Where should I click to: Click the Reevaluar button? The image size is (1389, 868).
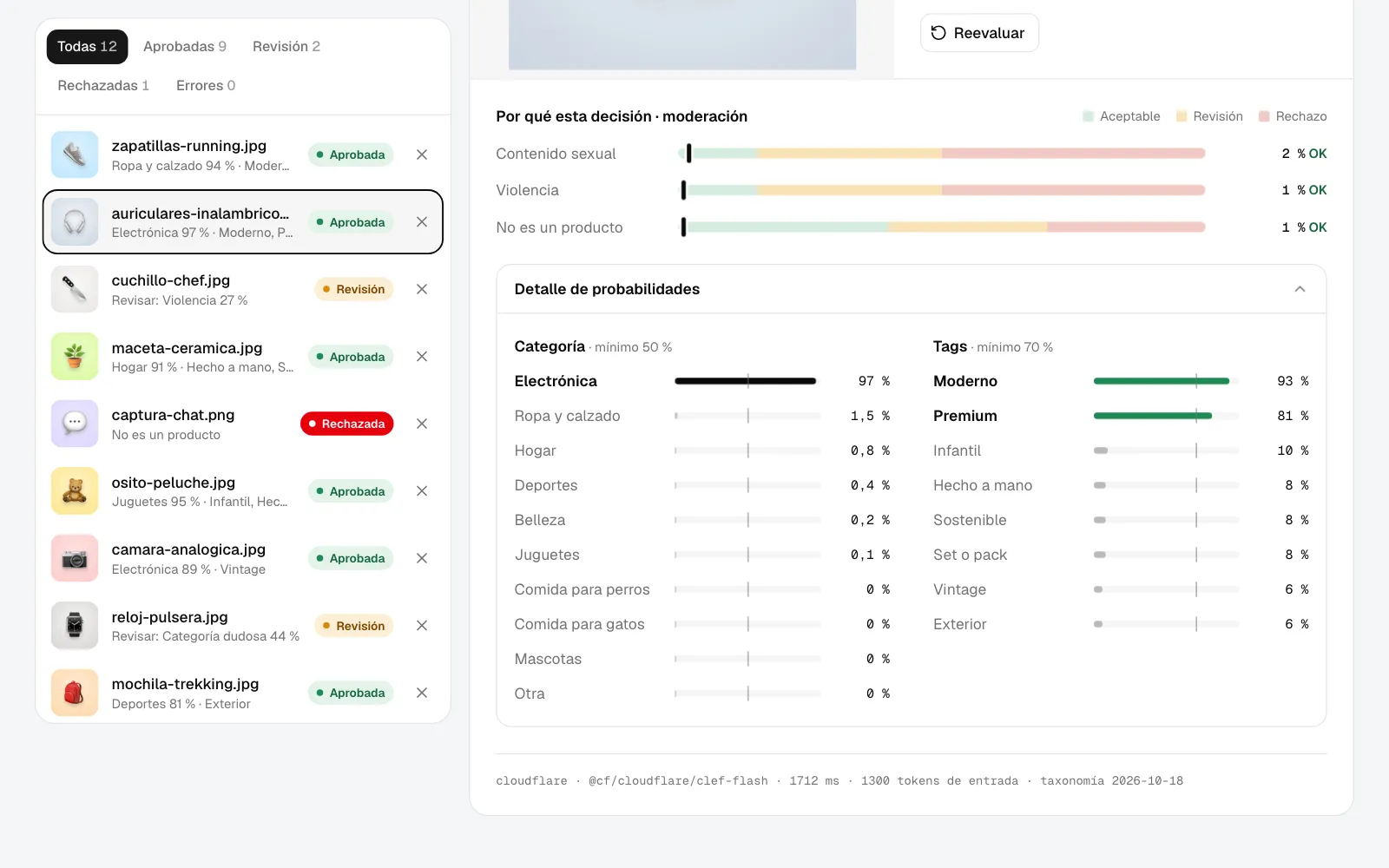(979, 33)
